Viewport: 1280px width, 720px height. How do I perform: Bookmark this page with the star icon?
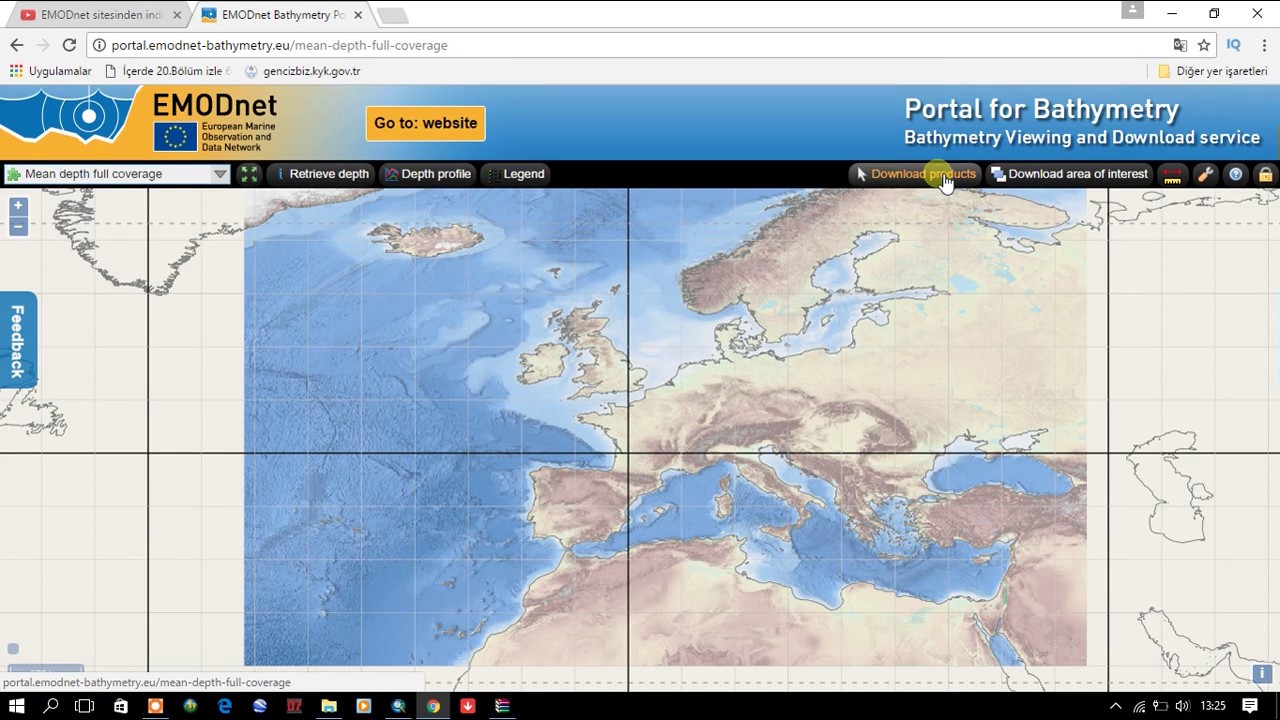pyautogui.click(x=1204, y=45)
